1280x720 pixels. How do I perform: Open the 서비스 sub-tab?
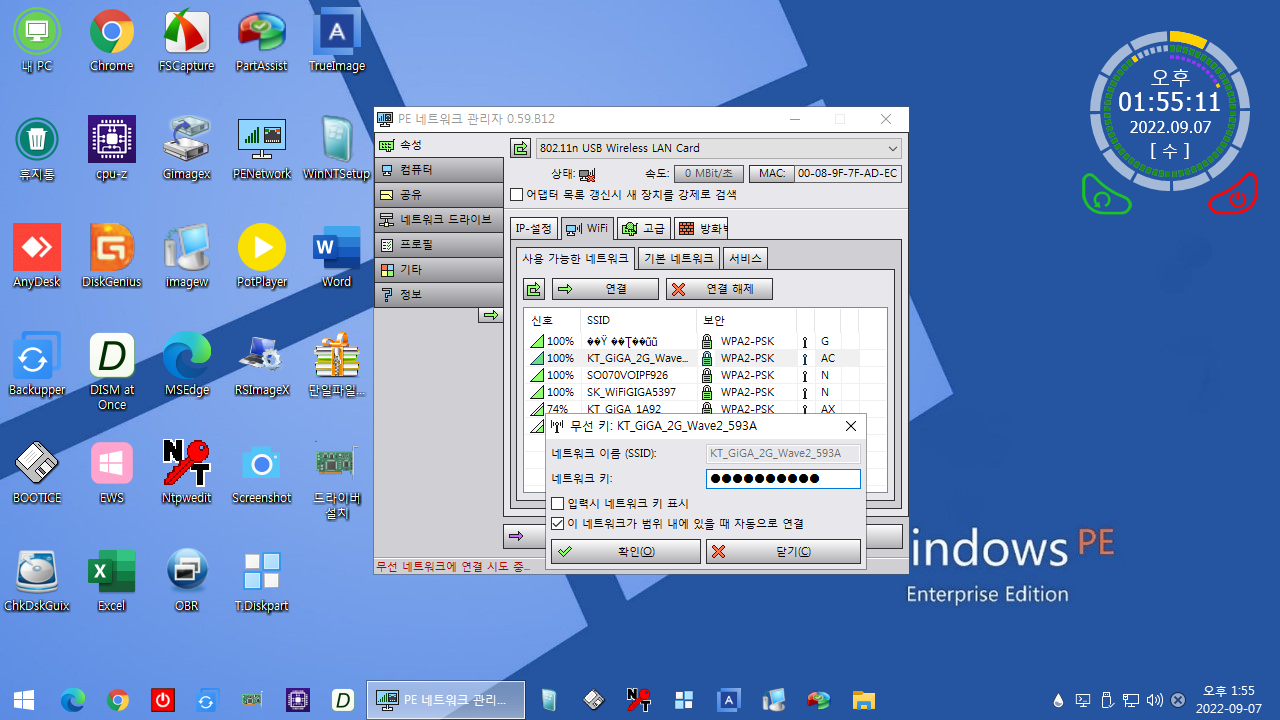tap(745, 258)
